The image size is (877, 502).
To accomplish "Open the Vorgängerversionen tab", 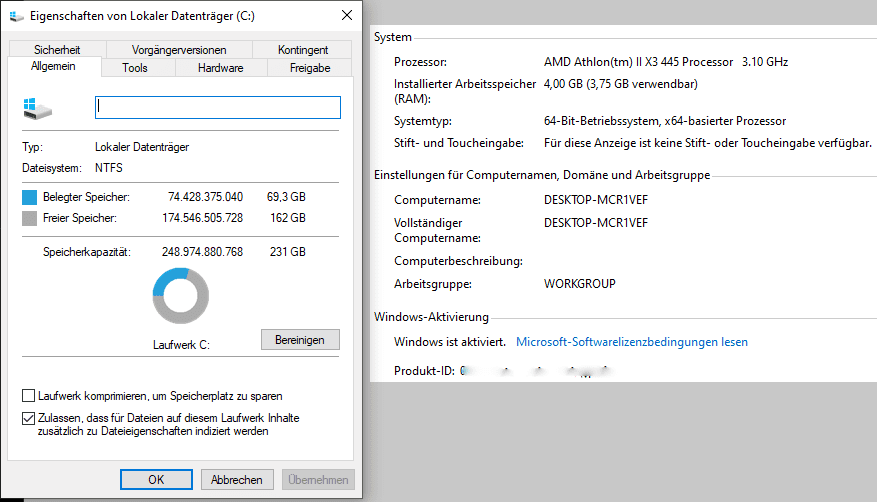I will (179, 49).
